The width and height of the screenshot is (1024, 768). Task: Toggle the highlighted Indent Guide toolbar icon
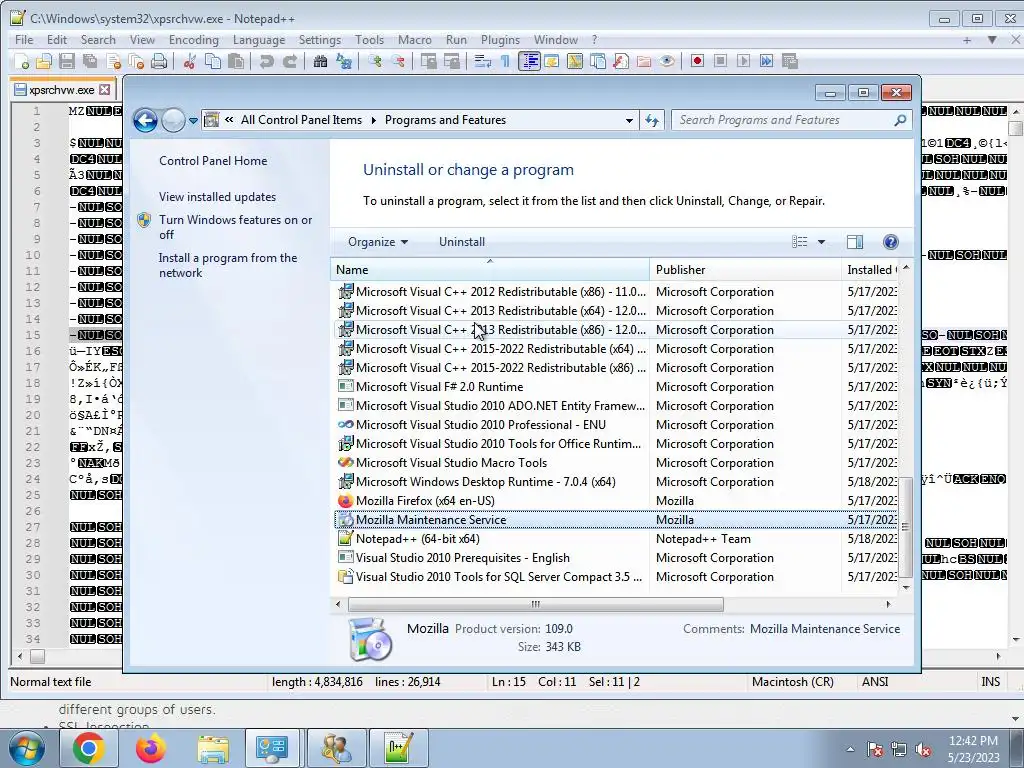coord(529,61)
